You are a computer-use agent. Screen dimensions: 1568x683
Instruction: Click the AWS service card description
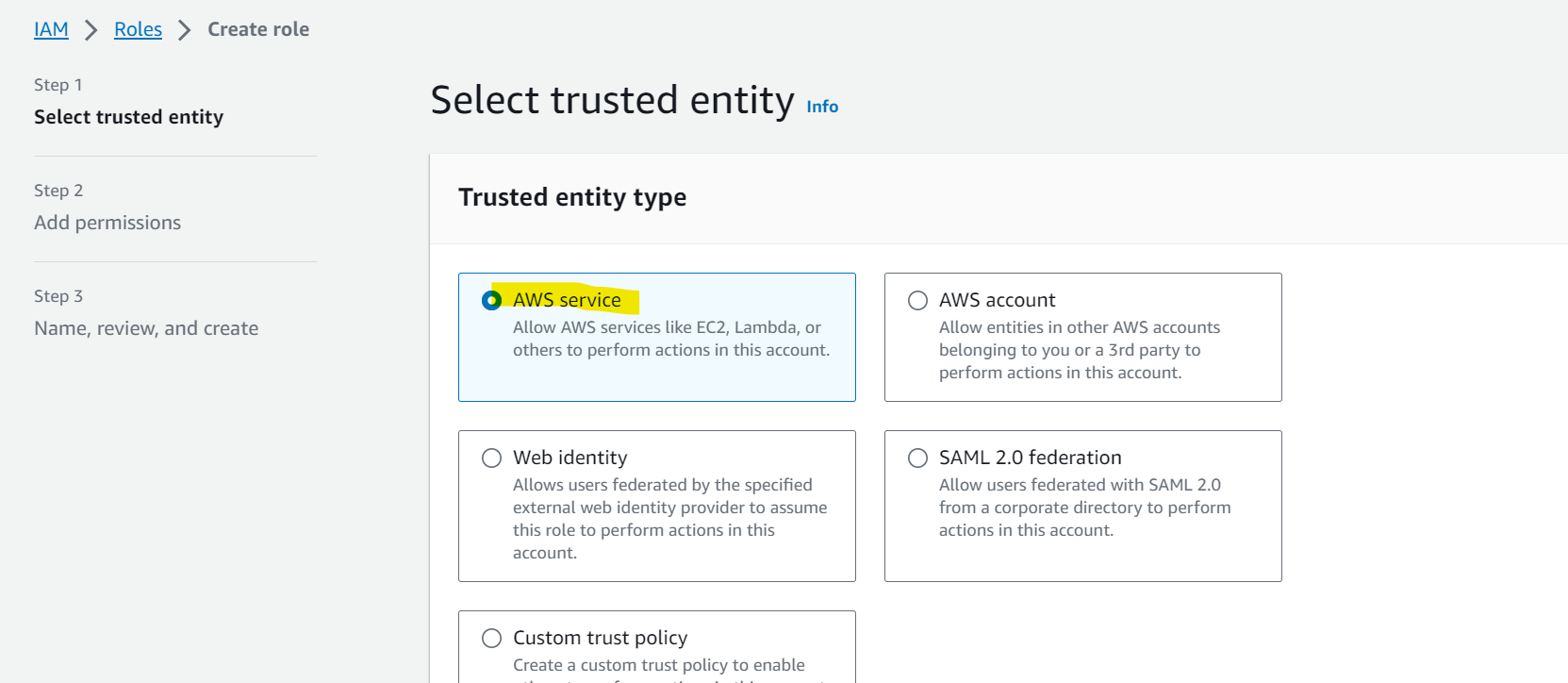click(x=671, y=339)
